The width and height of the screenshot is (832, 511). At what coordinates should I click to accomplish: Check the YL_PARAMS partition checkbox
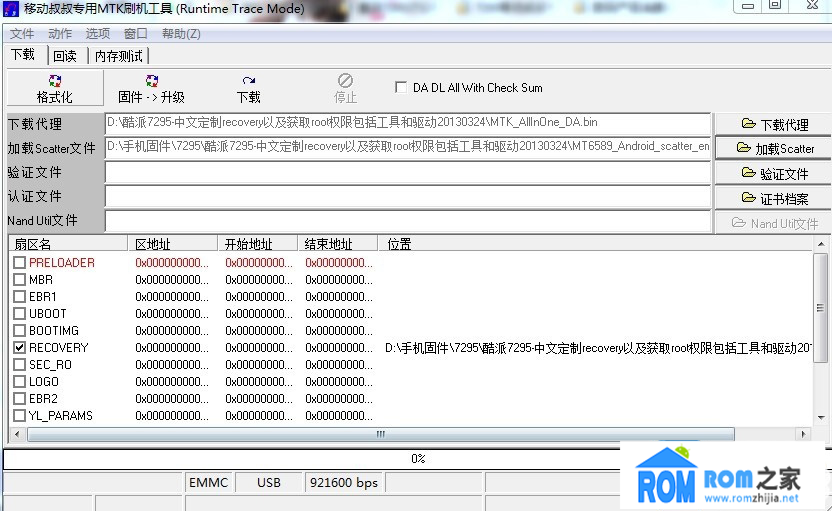pyautogui.click(x=20, y=415)
